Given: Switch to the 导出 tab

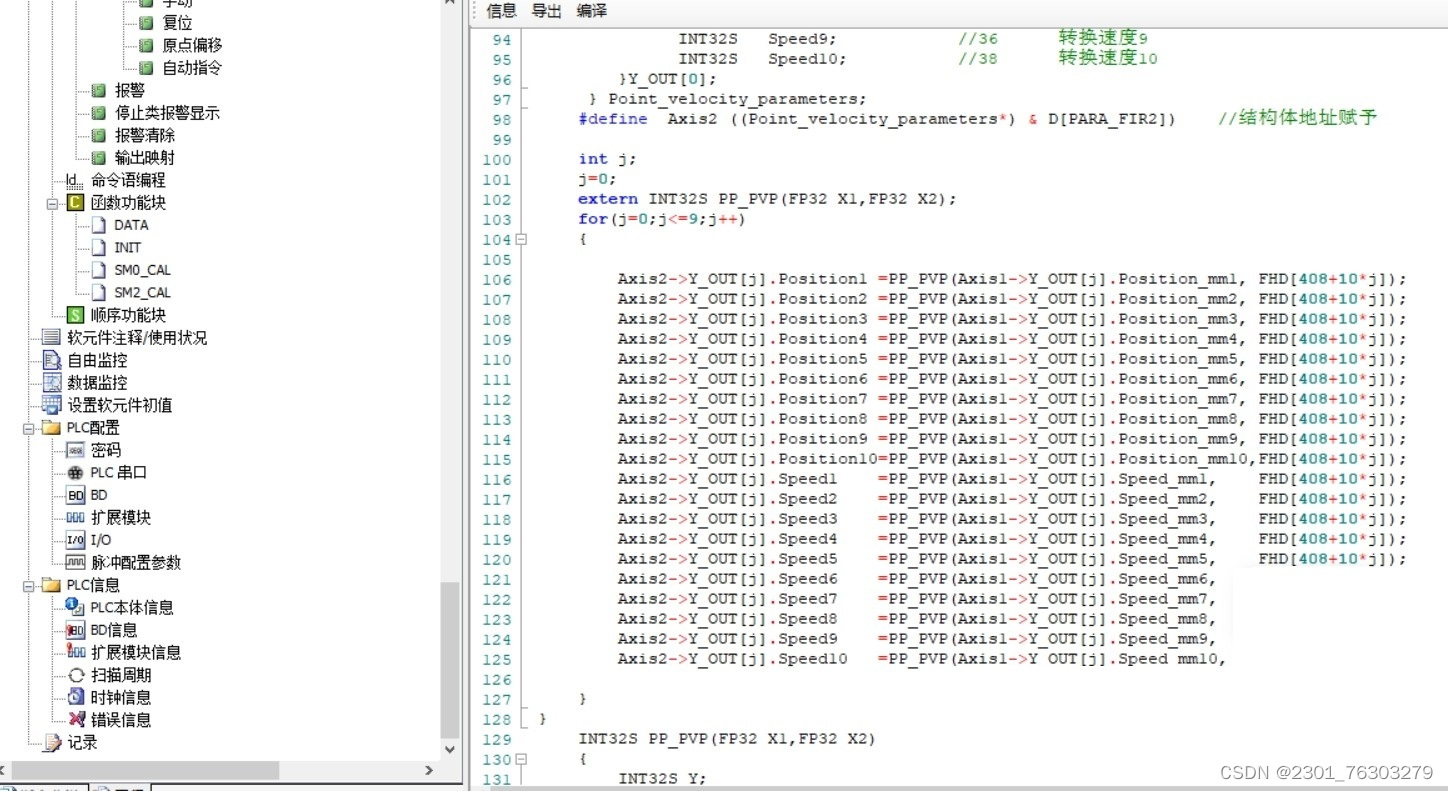Looking at the screenshot, I should pyautogui.click(x=546, y=11).
